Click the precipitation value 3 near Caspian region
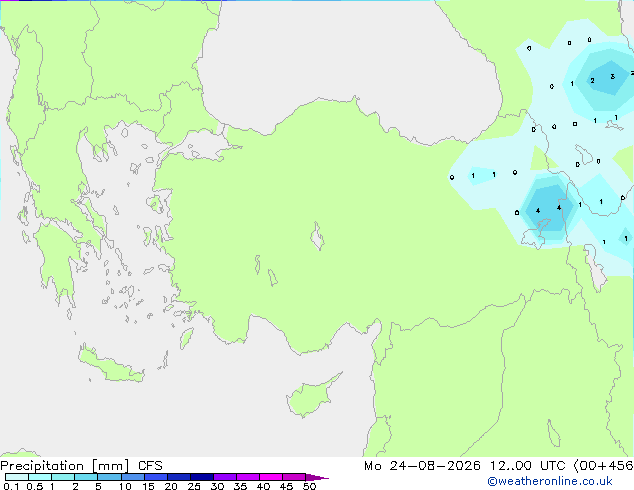 coord(613,76)
